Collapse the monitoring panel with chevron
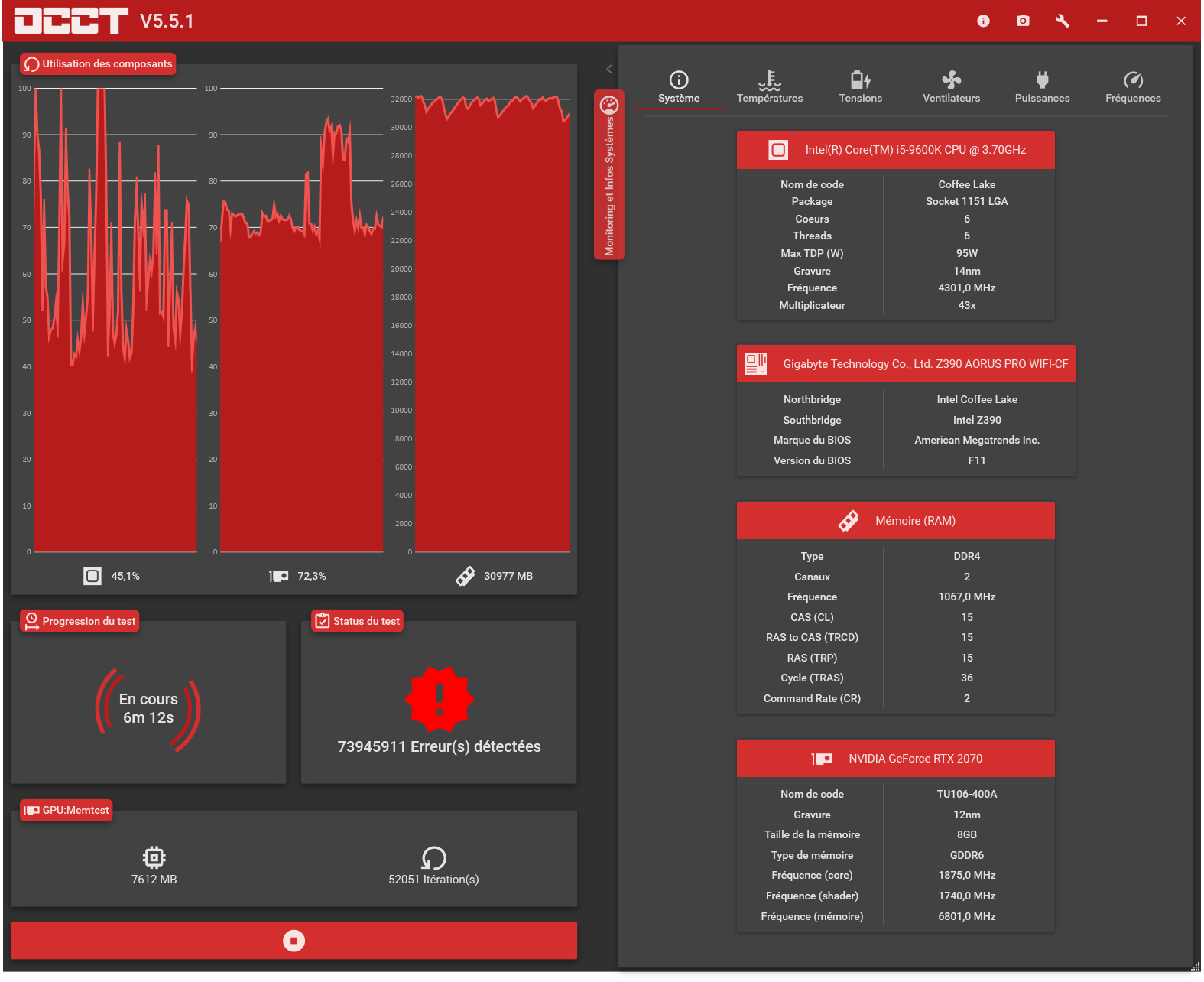Screen dimensions: 1204x982 click(609, 69)
